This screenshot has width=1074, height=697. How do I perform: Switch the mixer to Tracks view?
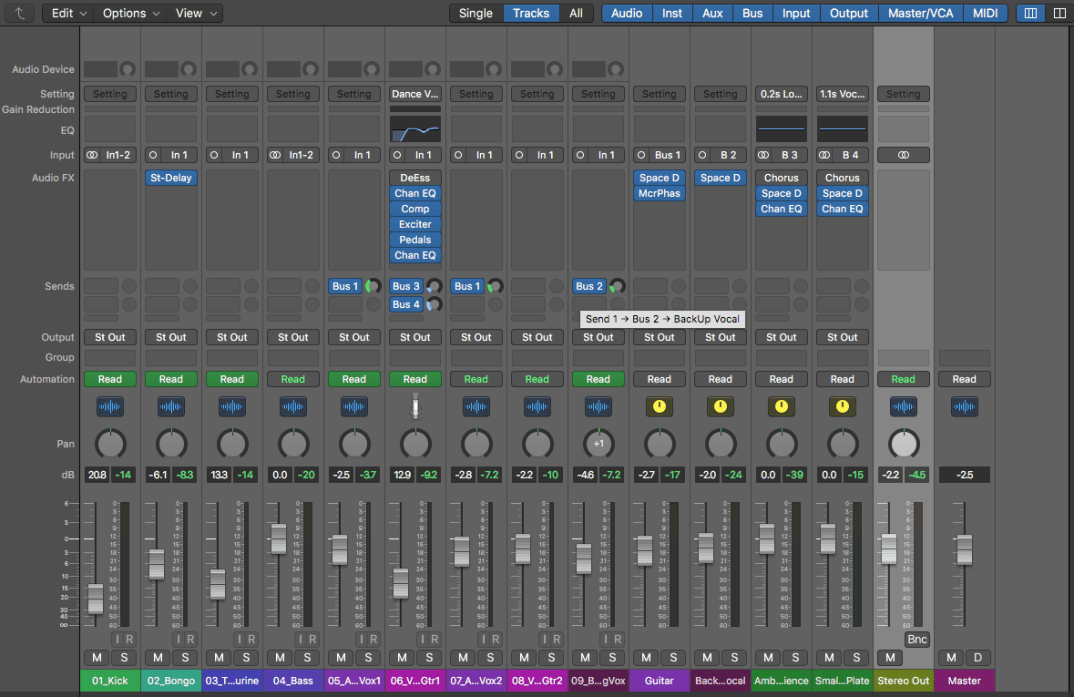click(x=531, y=13)
